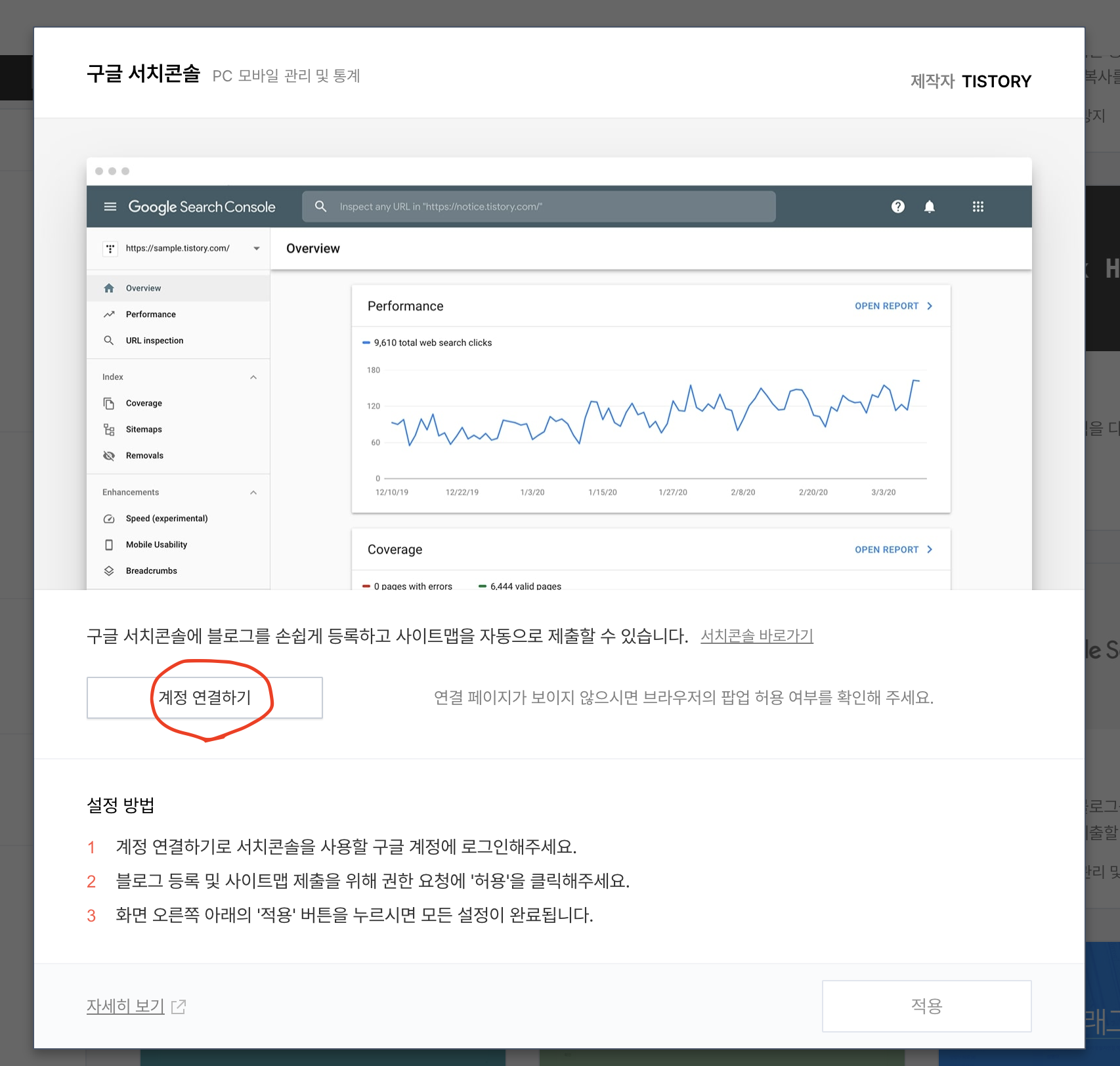
Task: Select Breadcrumbs in the sidebar
Action: [x=178, y=571]
